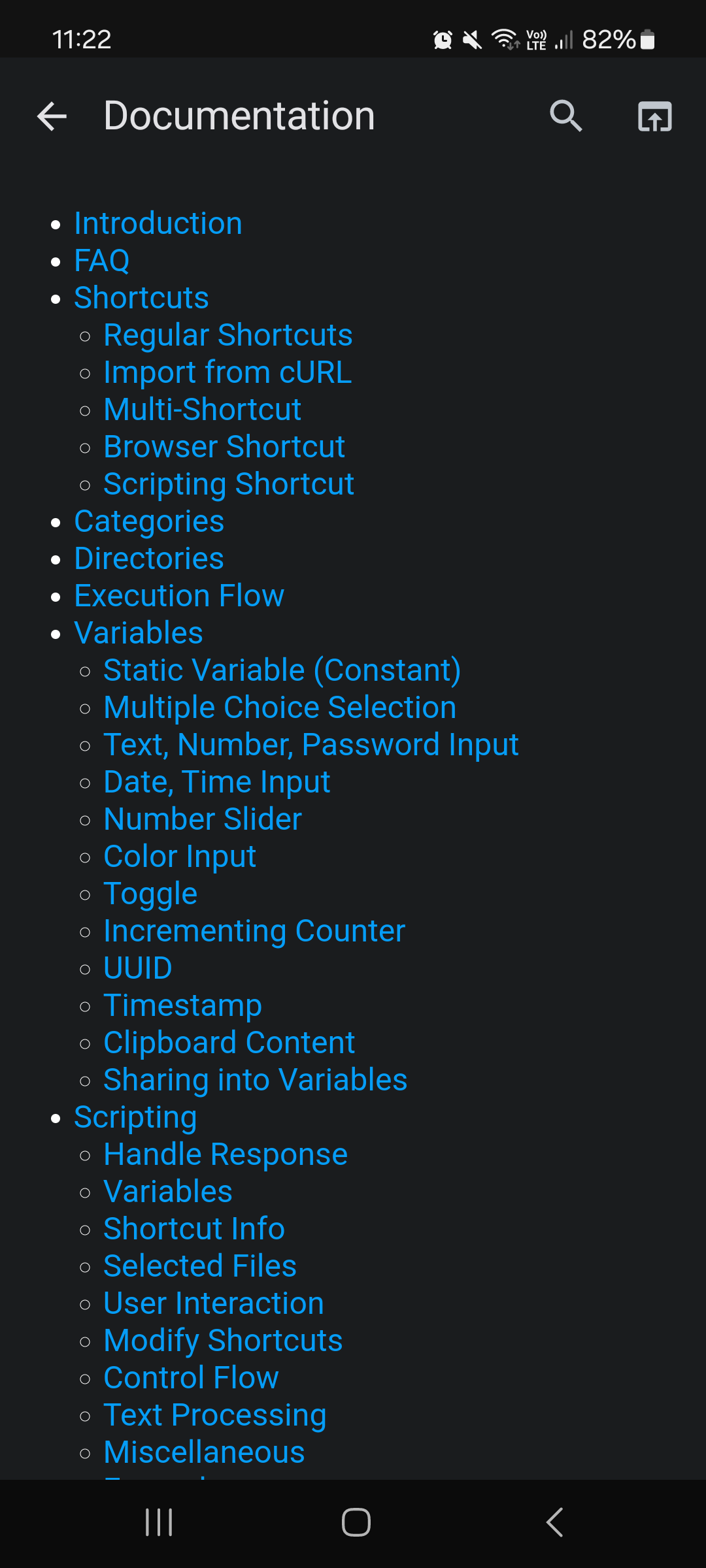Open Clipboard Content variable page
The image size is (706, 1568).
point(229,1043)
